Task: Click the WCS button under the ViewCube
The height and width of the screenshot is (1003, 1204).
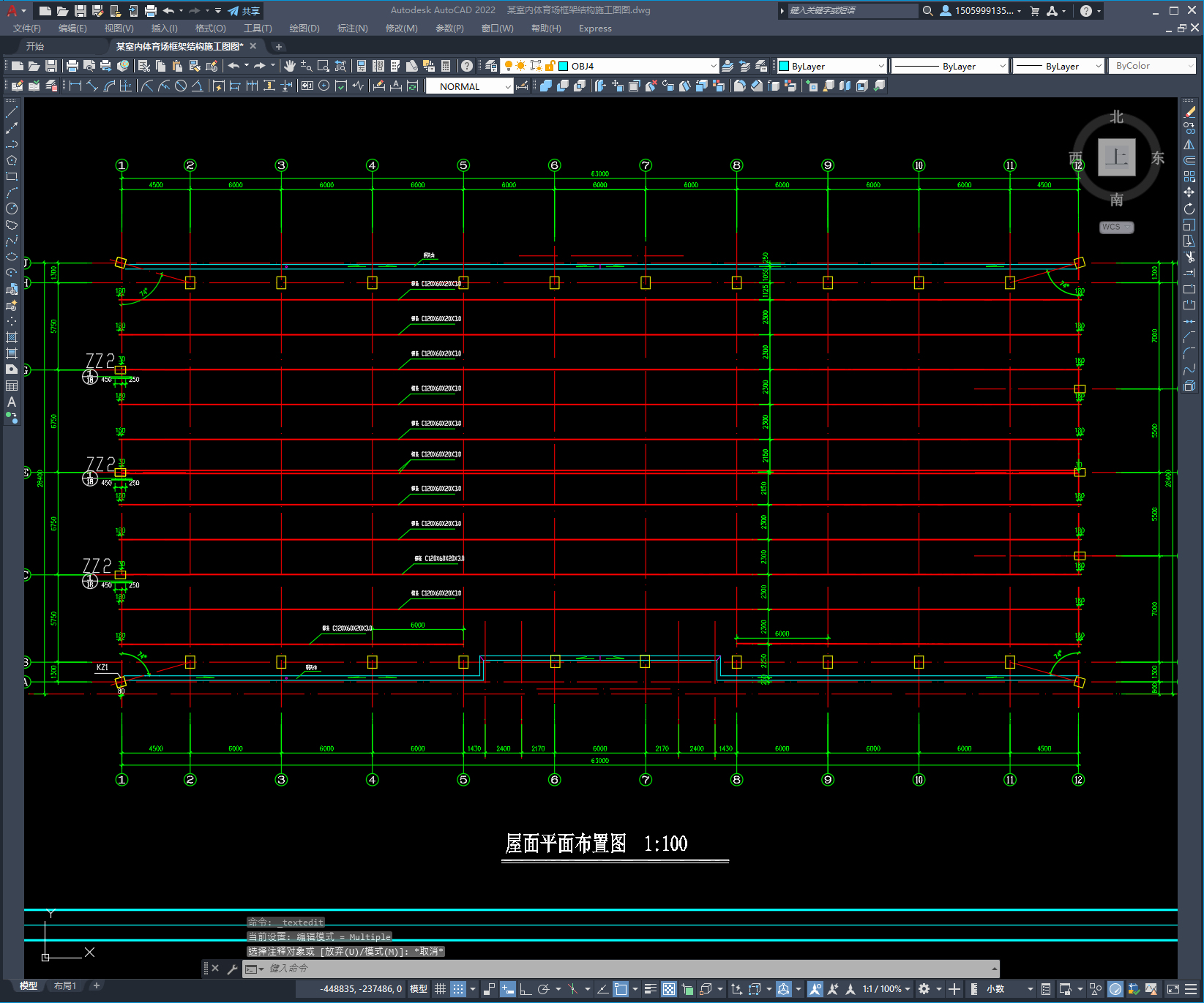Action: 1116,227
